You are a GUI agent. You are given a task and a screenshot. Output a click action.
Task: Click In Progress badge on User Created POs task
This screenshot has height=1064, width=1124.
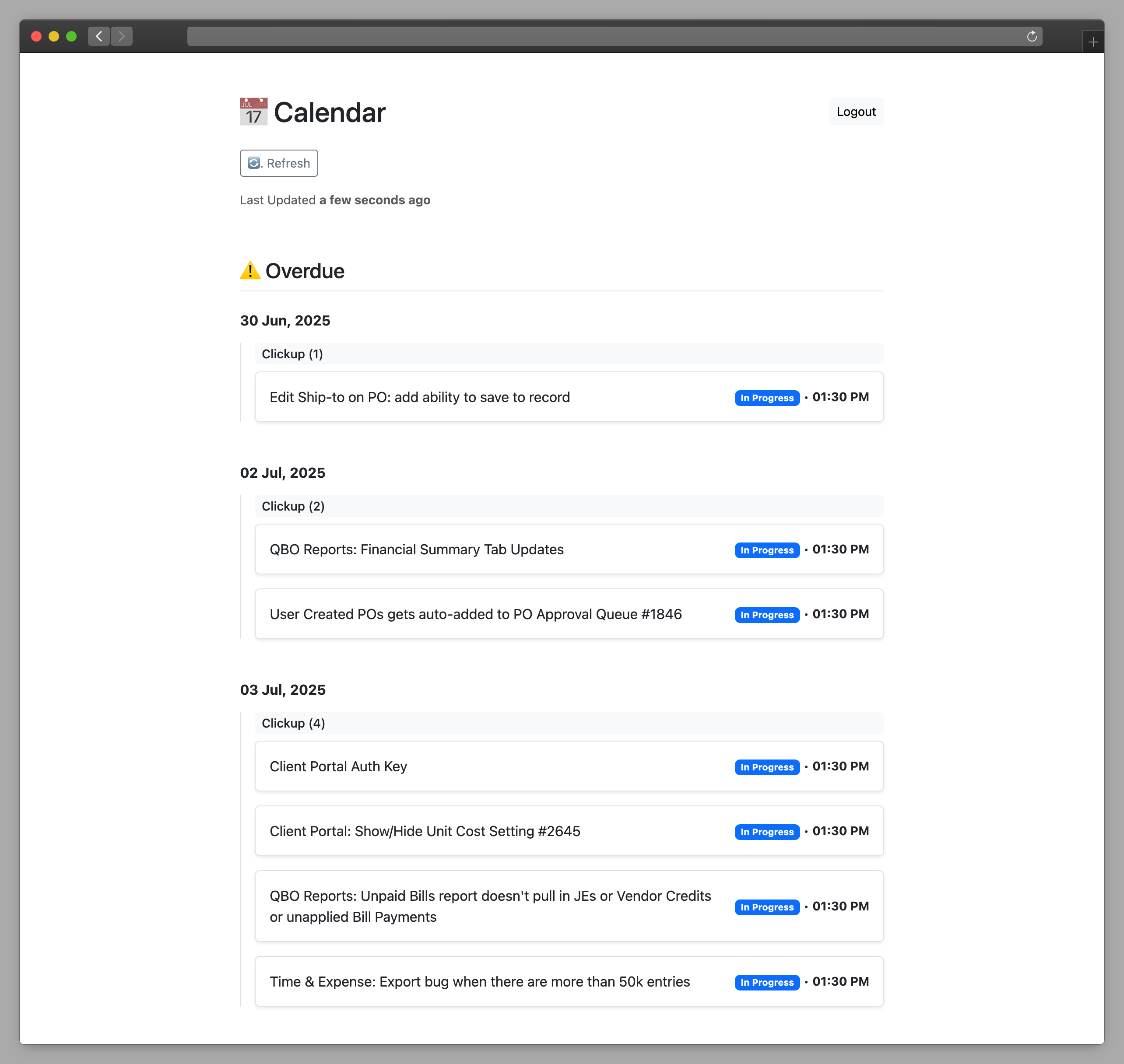(x=766, y=615)
